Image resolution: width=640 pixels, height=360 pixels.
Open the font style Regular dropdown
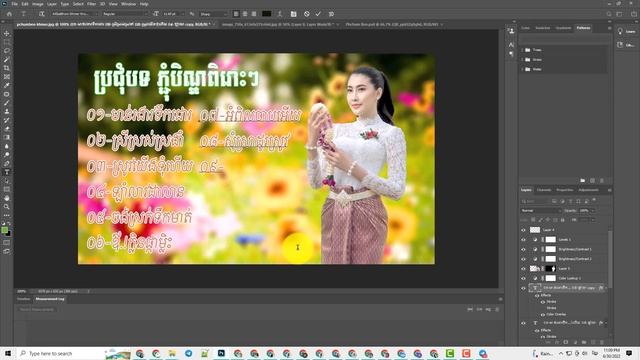pos(125,14)
